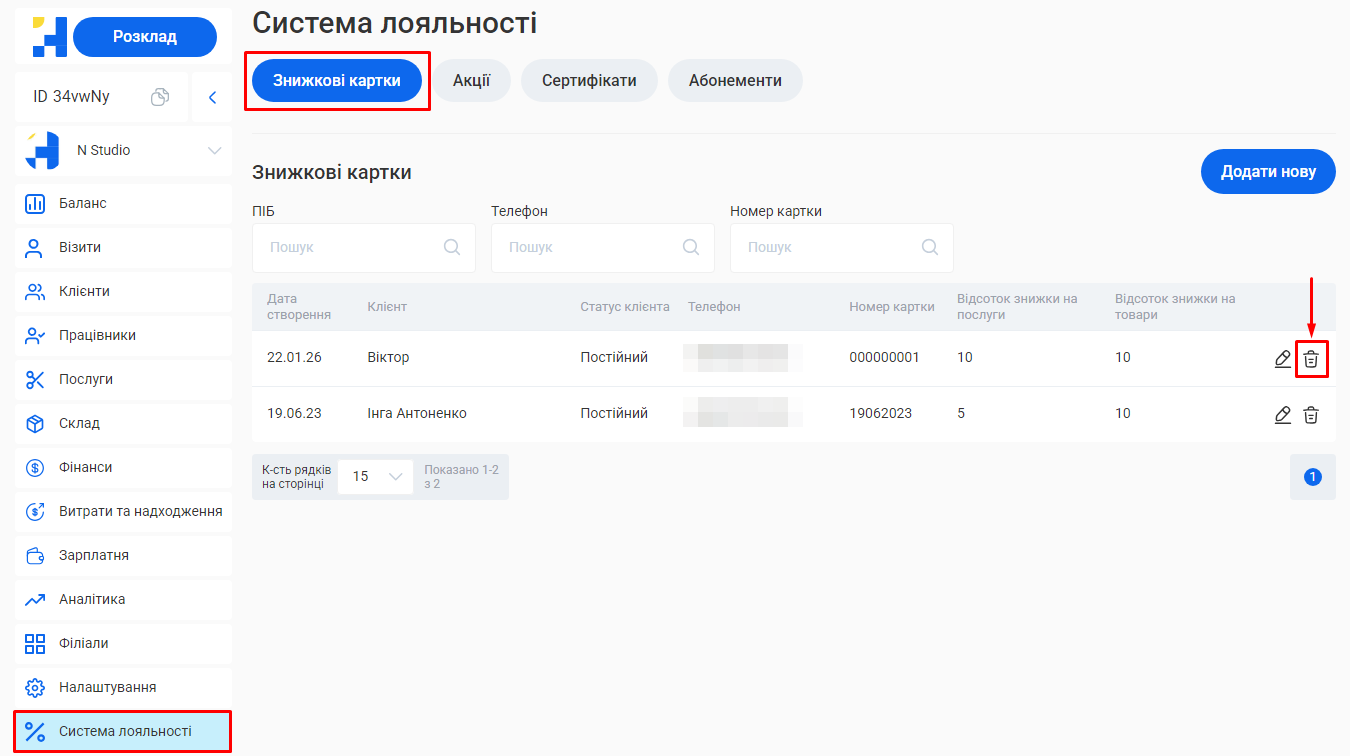Click the Послуги scissors icon

[x=35, y=379]
